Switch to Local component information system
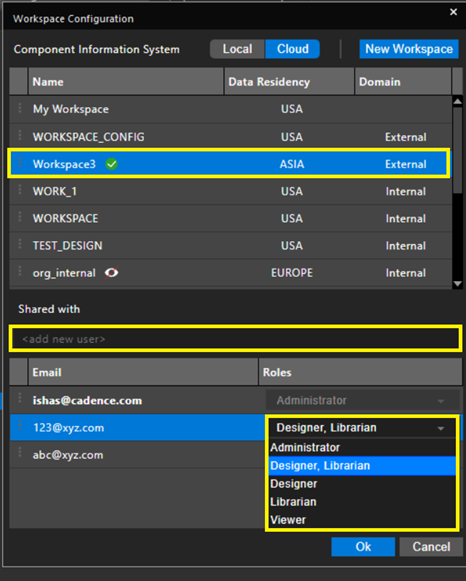 [x=237, y=49]
